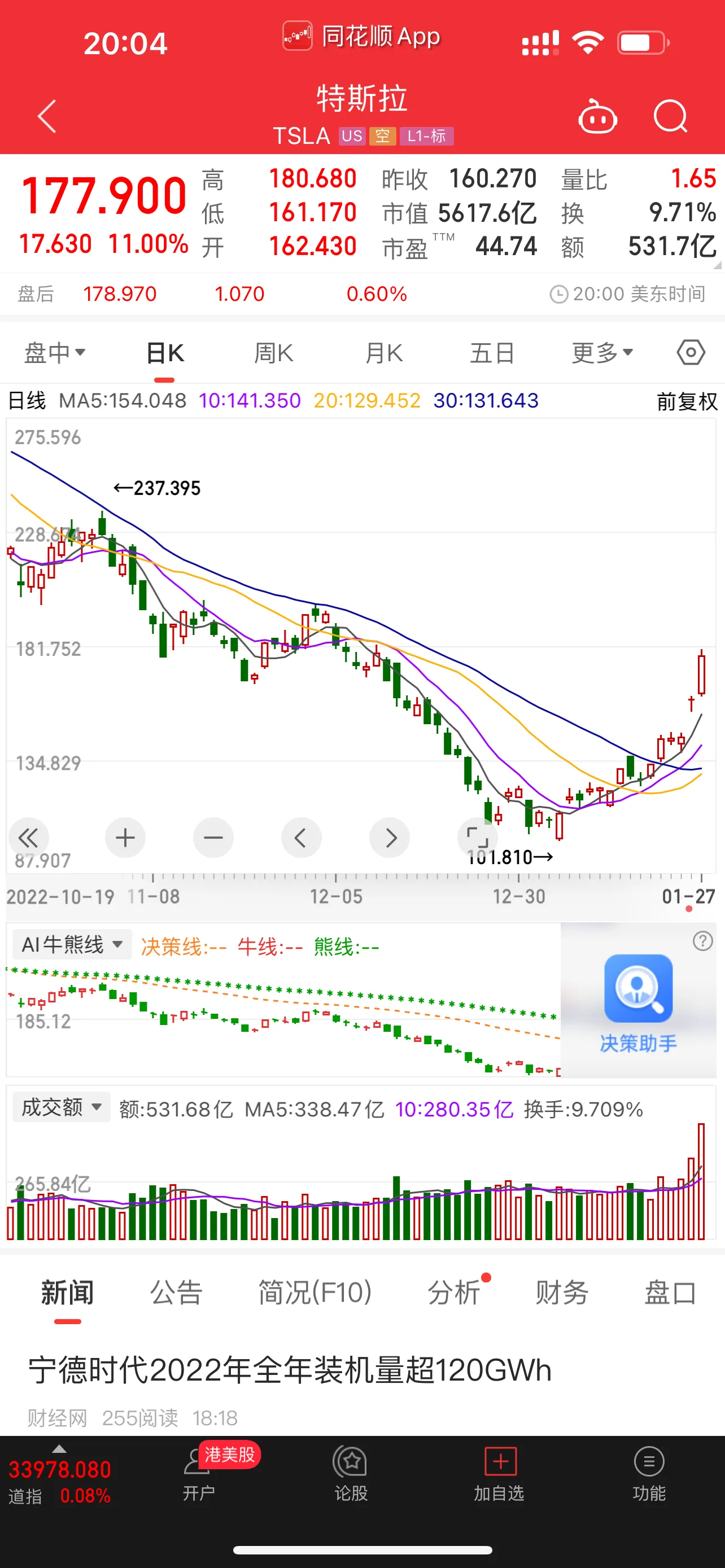Expand chart to fullscreen
This screenshot has width=725, height=1568.
(477, 838)
